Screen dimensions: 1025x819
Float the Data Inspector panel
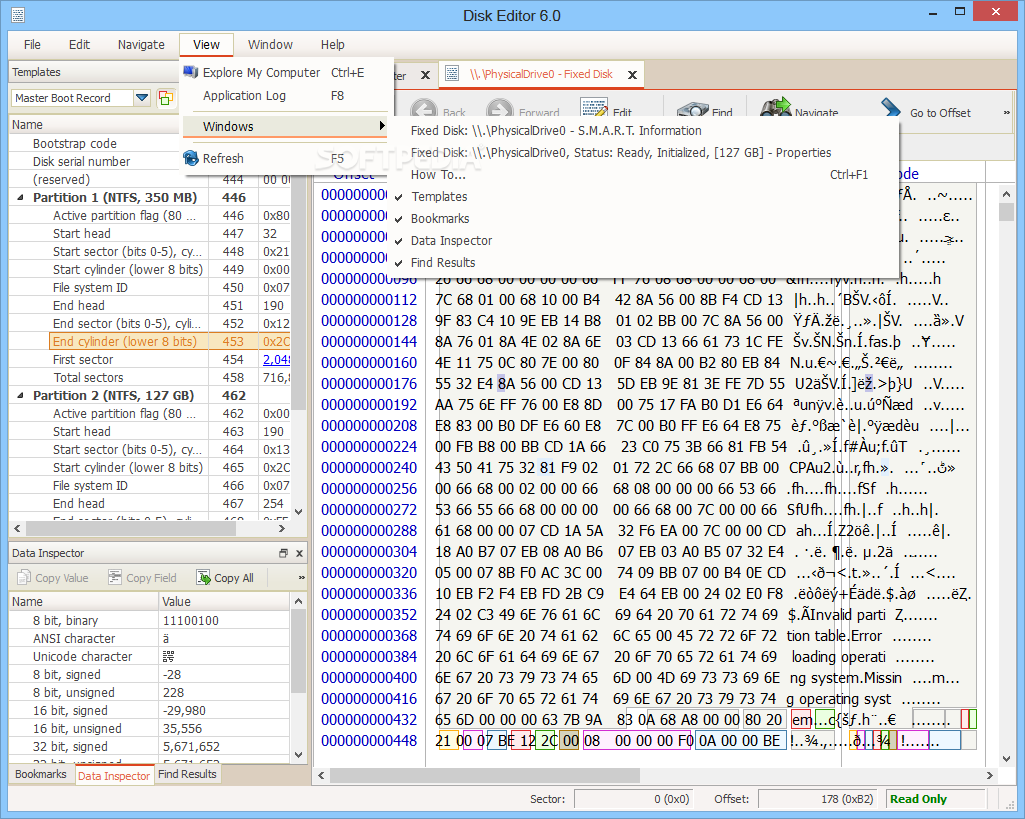[x=284, y=553]
